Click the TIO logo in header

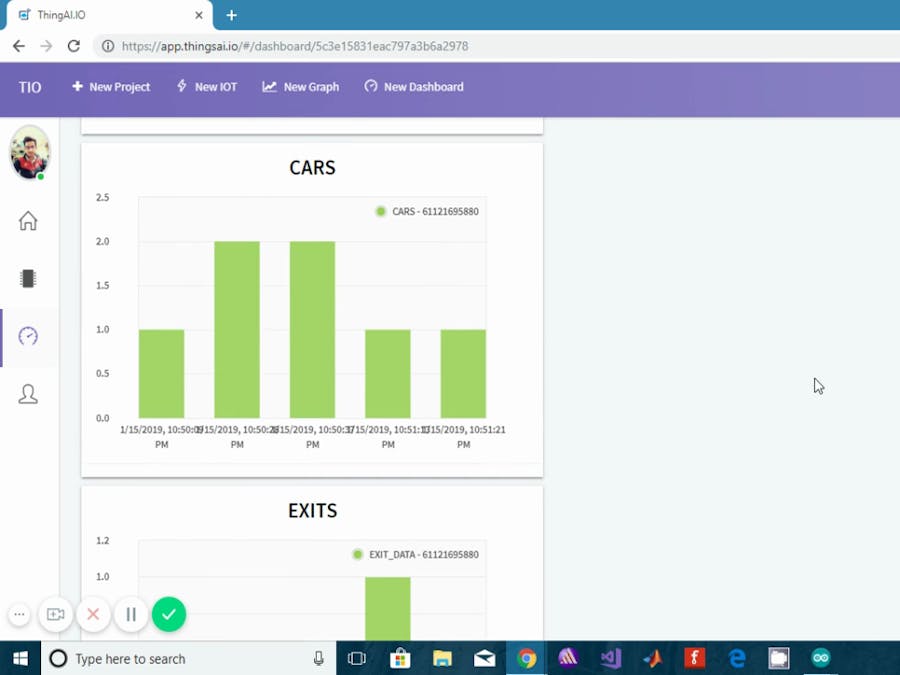30,87
